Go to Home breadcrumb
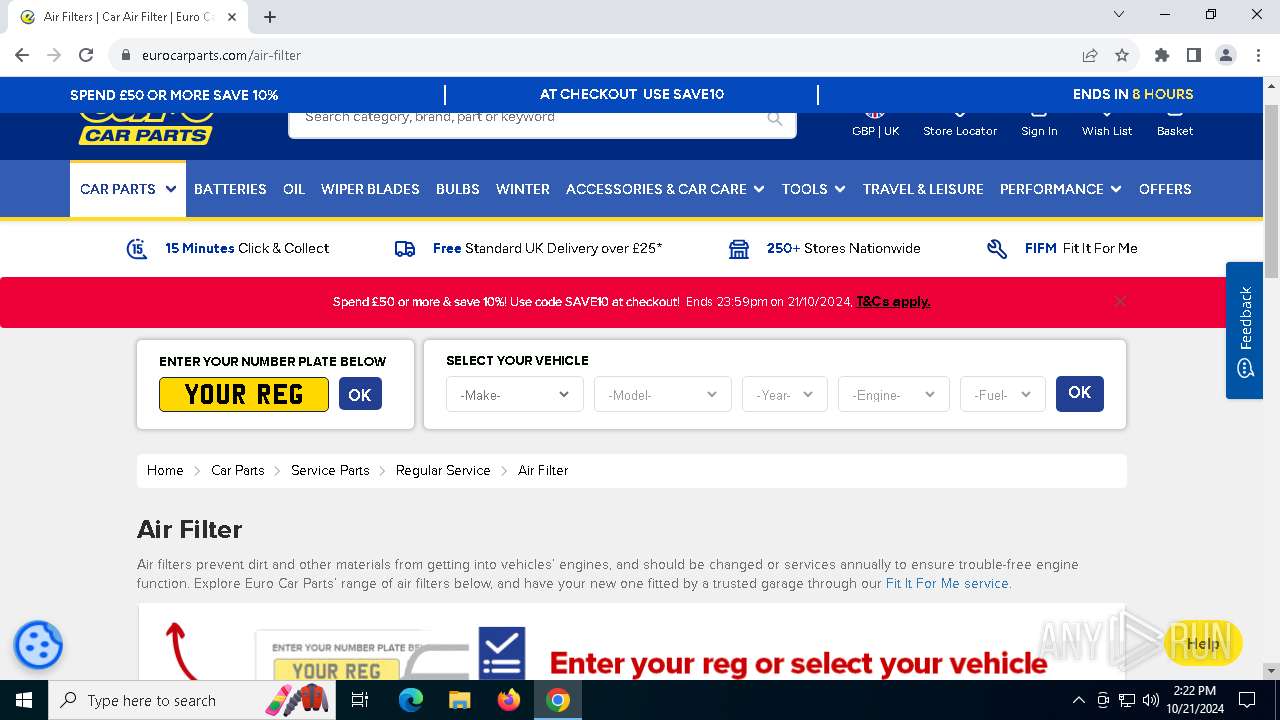 pos(165,470)
